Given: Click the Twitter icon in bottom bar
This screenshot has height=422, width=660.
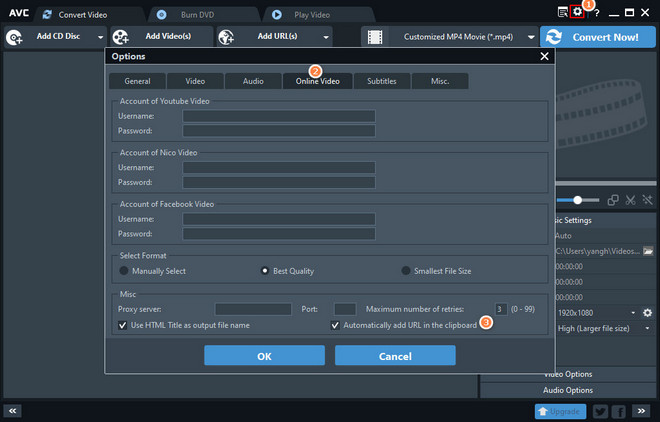Looking at the screenshot, I should click(x=601, y=411).
